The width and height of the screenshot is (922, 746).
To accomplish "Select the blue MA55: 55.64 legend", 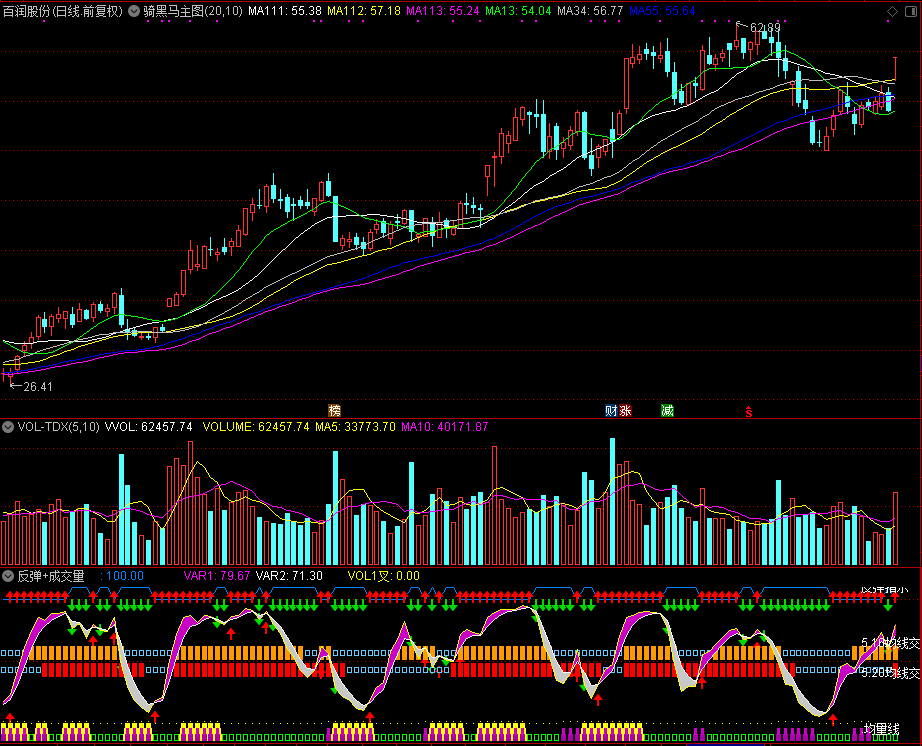I will point(662,11).
